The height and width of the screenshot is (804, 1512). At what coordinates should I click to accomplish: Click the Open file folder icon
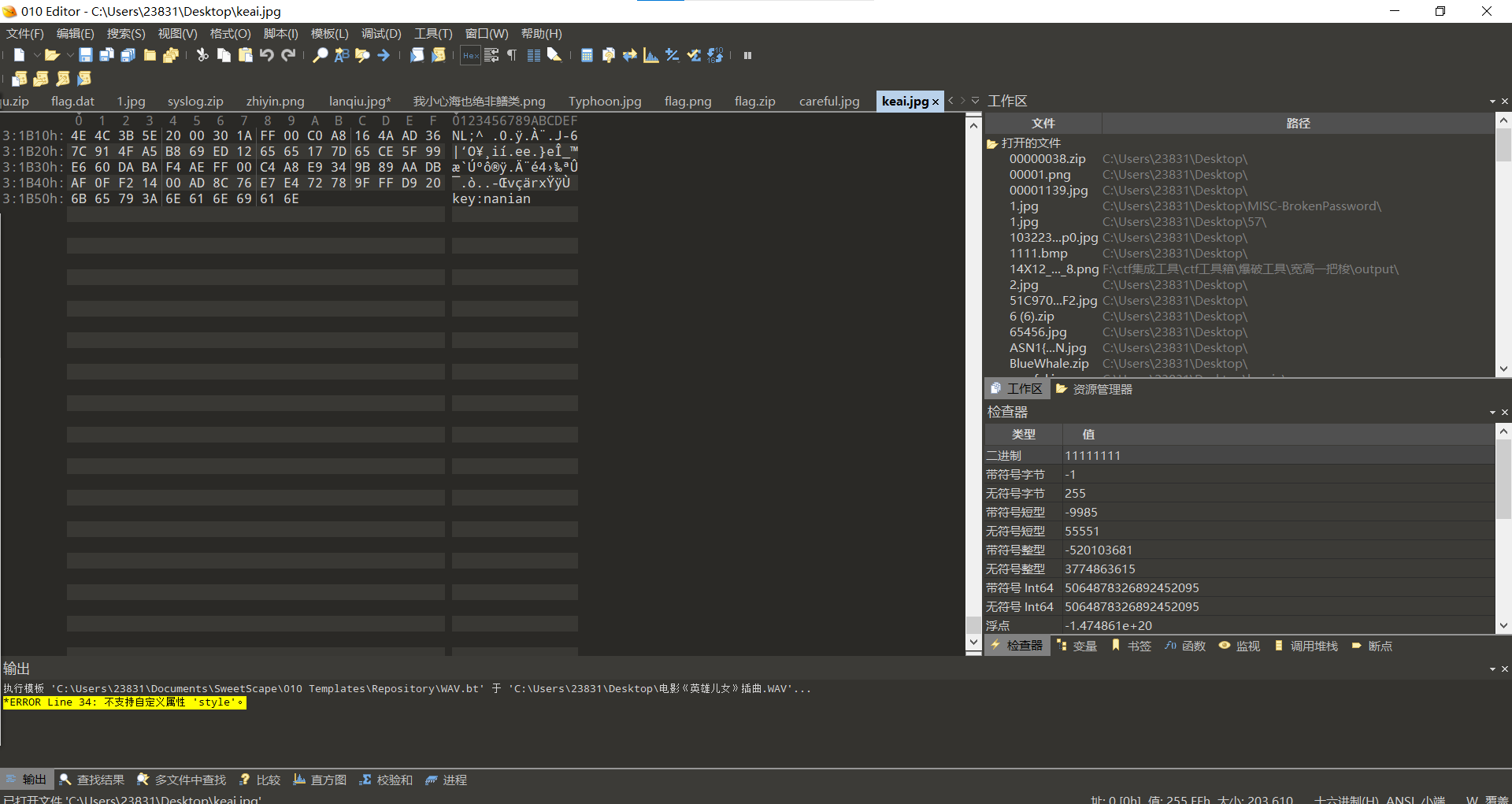tap(52, 55)
